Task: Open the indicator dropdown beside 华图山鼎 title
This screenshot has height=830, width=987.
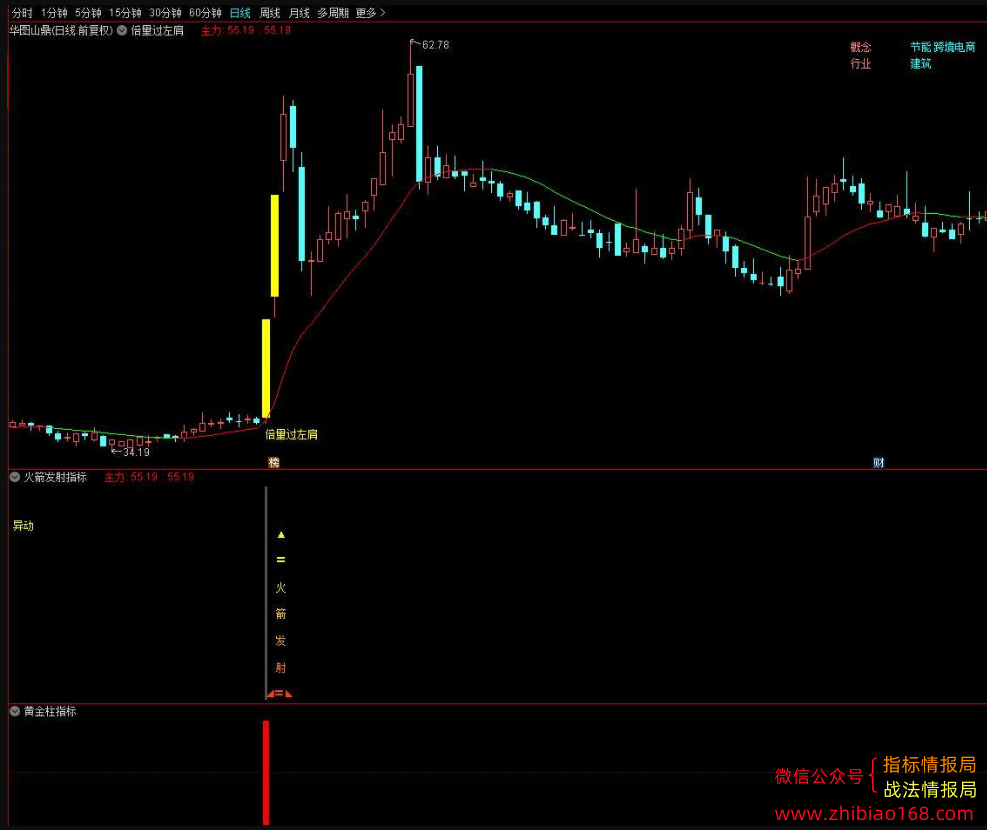Action: [122, 30]
